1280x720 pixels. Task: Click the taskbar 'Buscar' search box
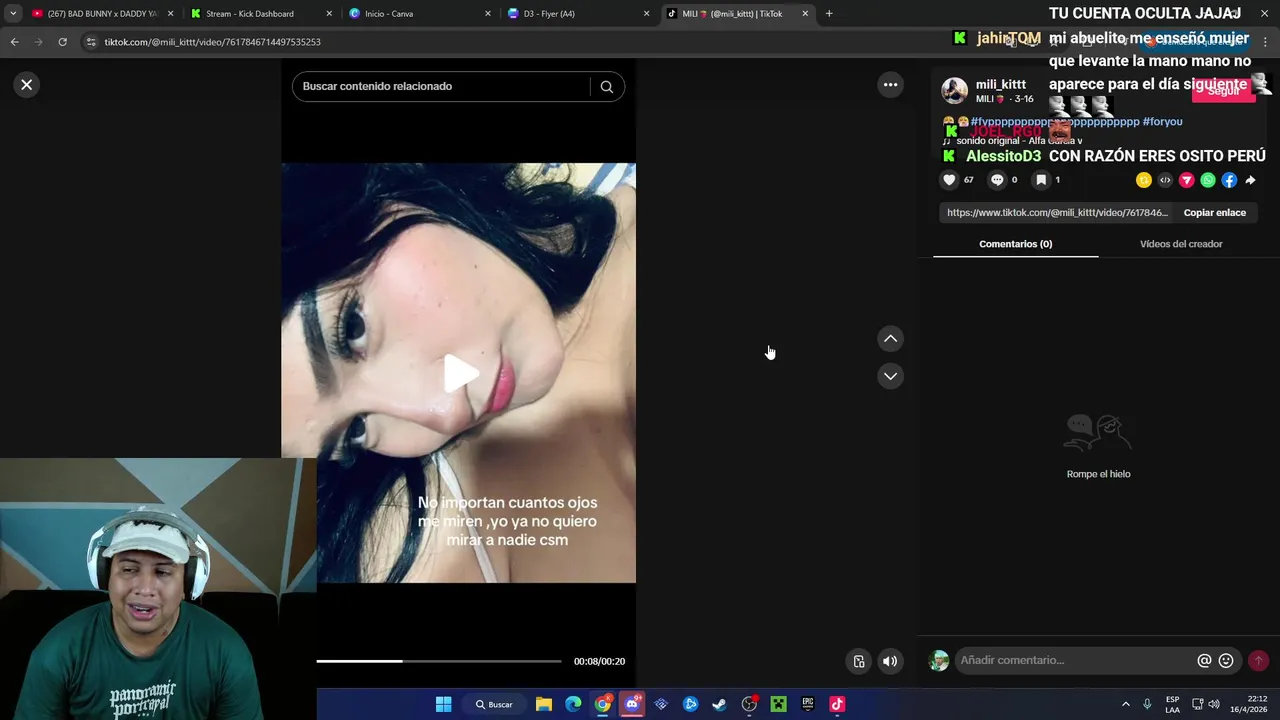[495, 704]
